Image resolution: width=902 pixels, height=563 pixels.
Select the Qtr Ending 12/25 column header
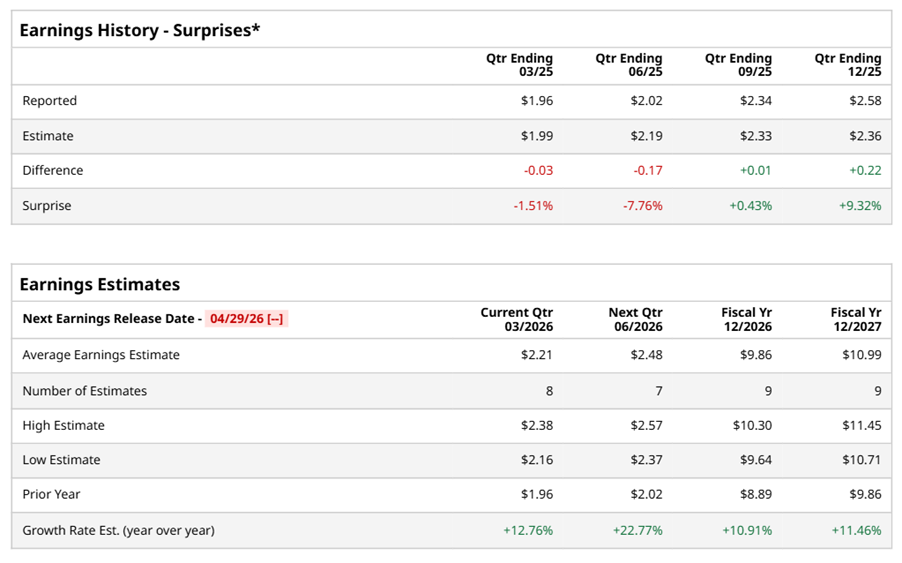pos(848,65)
